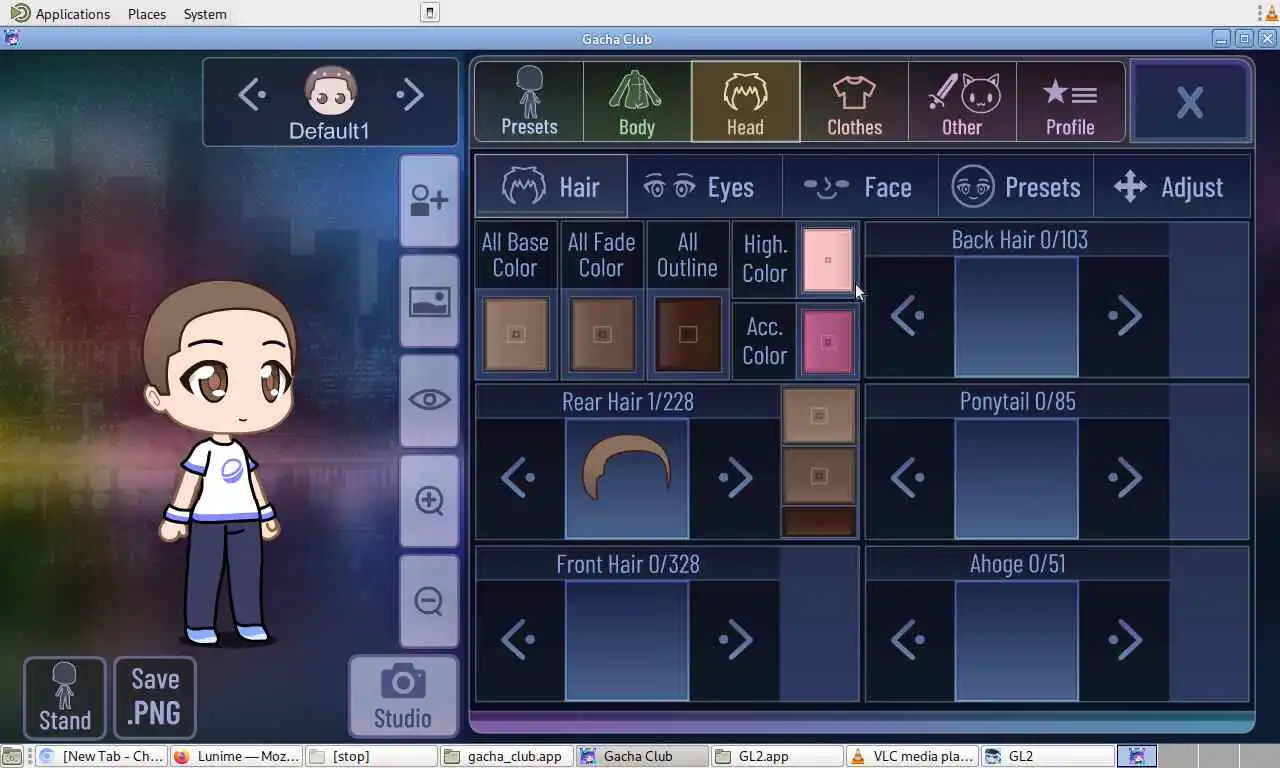Open the head Presets sub-tab
1280x768 pixels.
coord(1016,186)
